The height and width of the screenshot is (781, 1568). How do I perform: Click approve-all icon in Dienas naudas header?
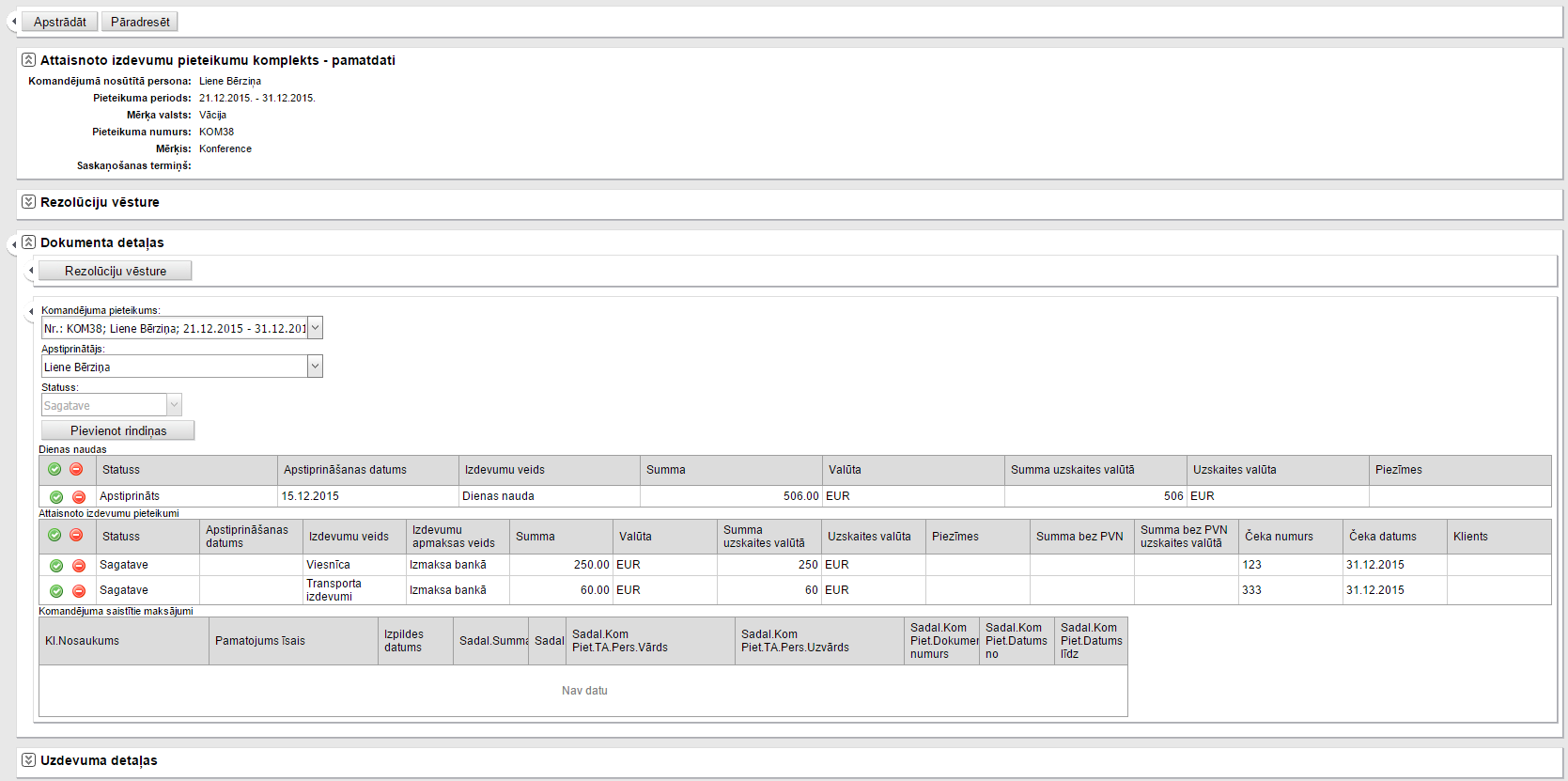pyautogui.click(x=54, y=470)
